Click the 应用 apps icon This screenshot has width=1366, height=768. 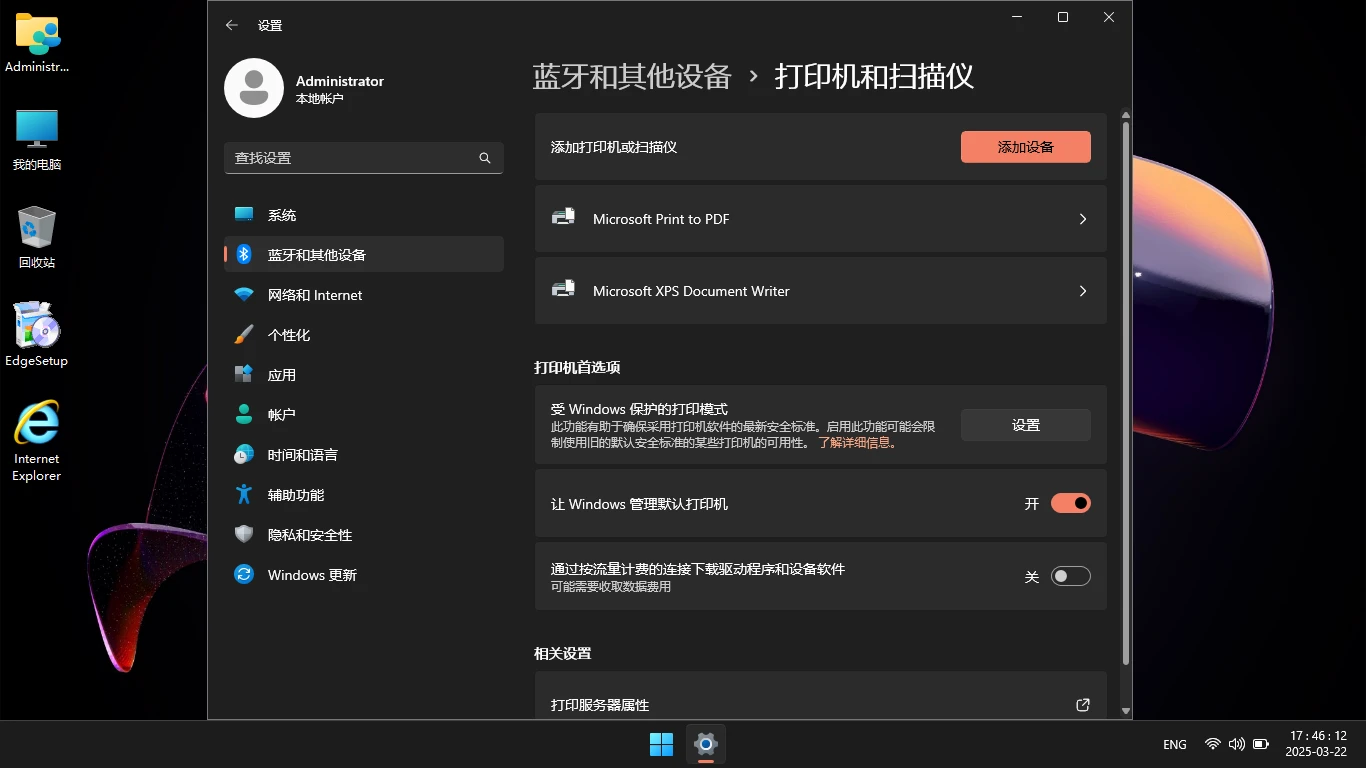pyautogui.click(x=244, y=374)
